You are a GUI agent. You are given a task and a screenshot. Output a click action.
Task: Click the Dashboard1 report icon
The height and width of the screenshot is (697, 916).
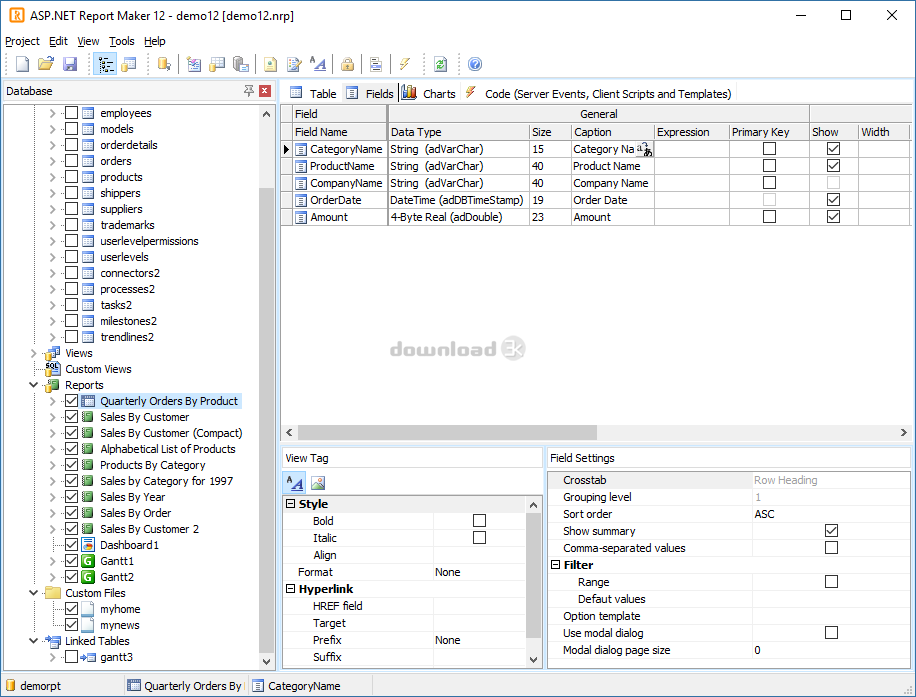(x=88, y=545)
